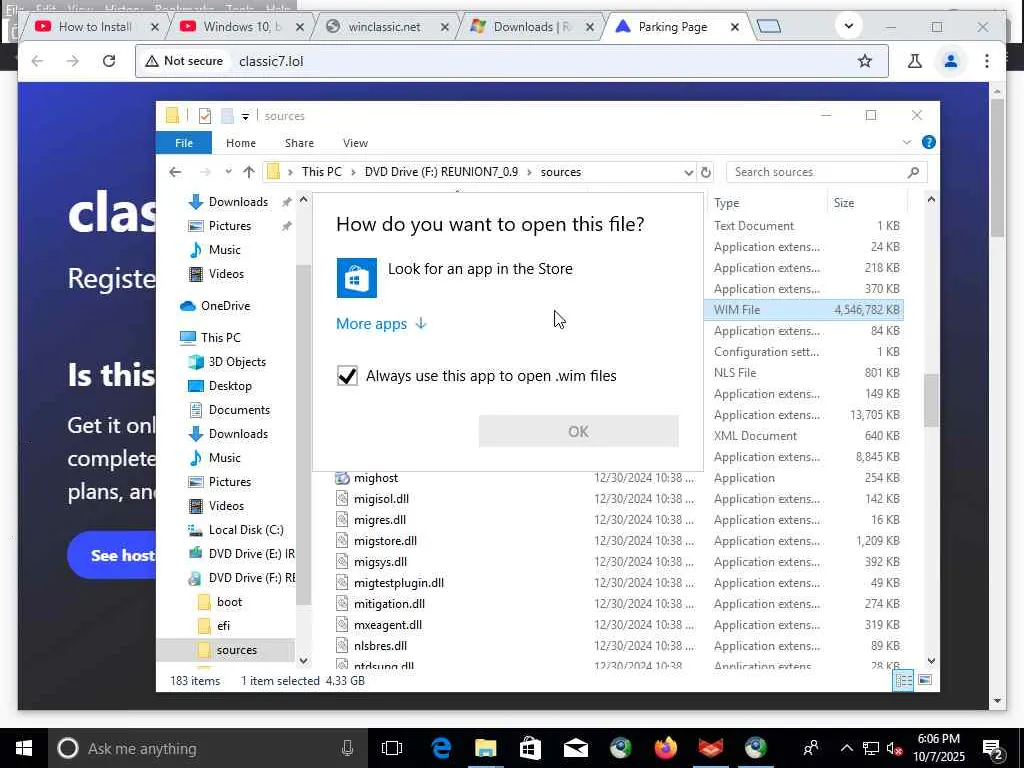Open Explorer help icon

click(928, 142)
